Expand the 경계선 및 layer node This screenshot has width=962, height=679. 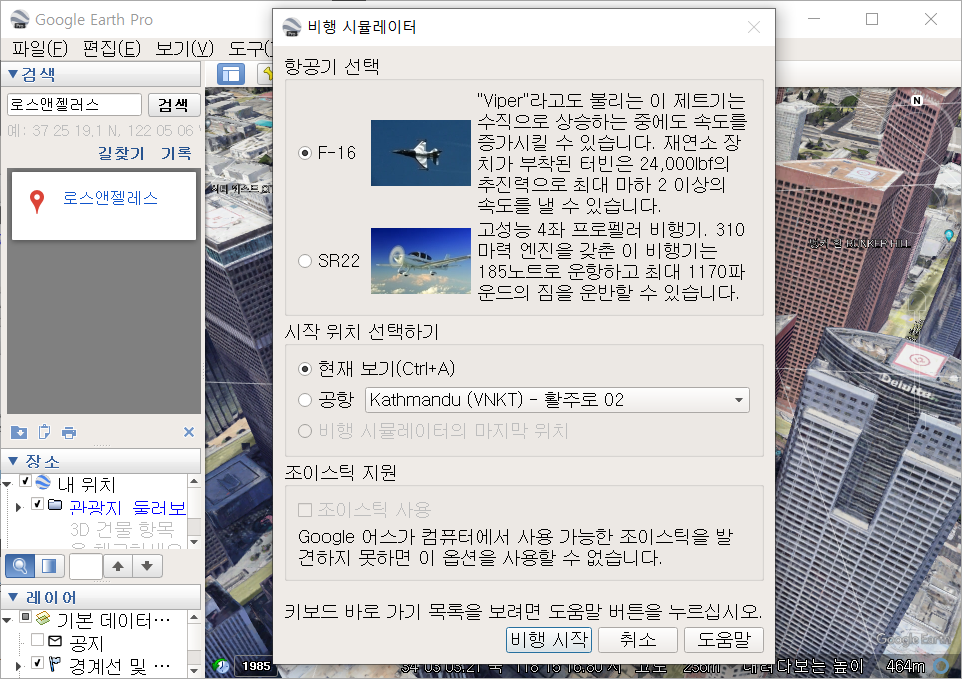(18, 666)
